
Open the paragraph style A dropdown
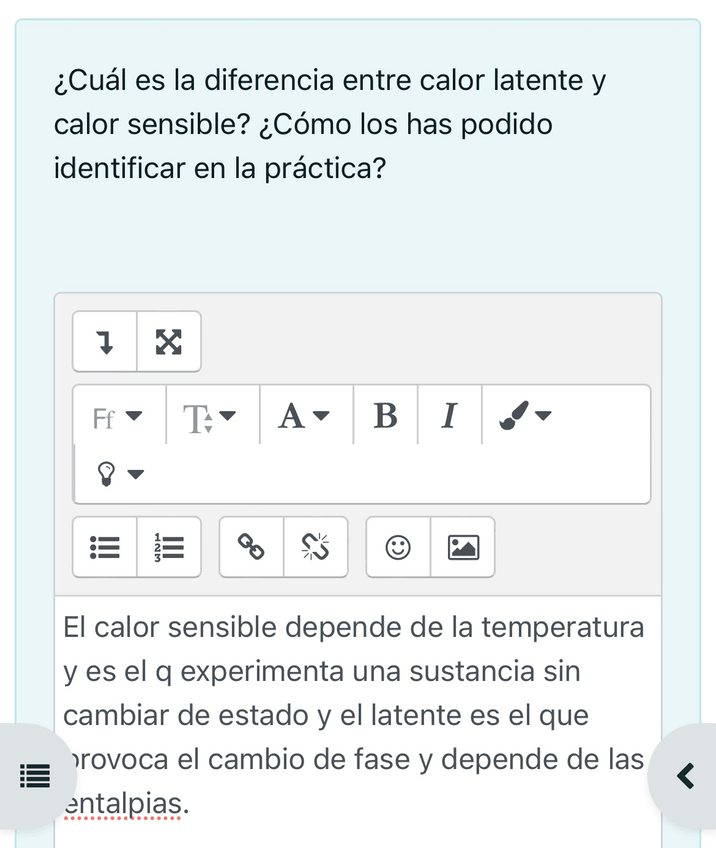[304, 415]
